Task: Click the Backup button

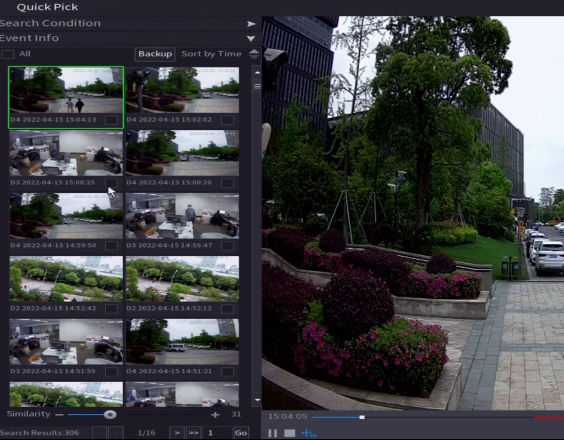Action: tap(155, 54)
